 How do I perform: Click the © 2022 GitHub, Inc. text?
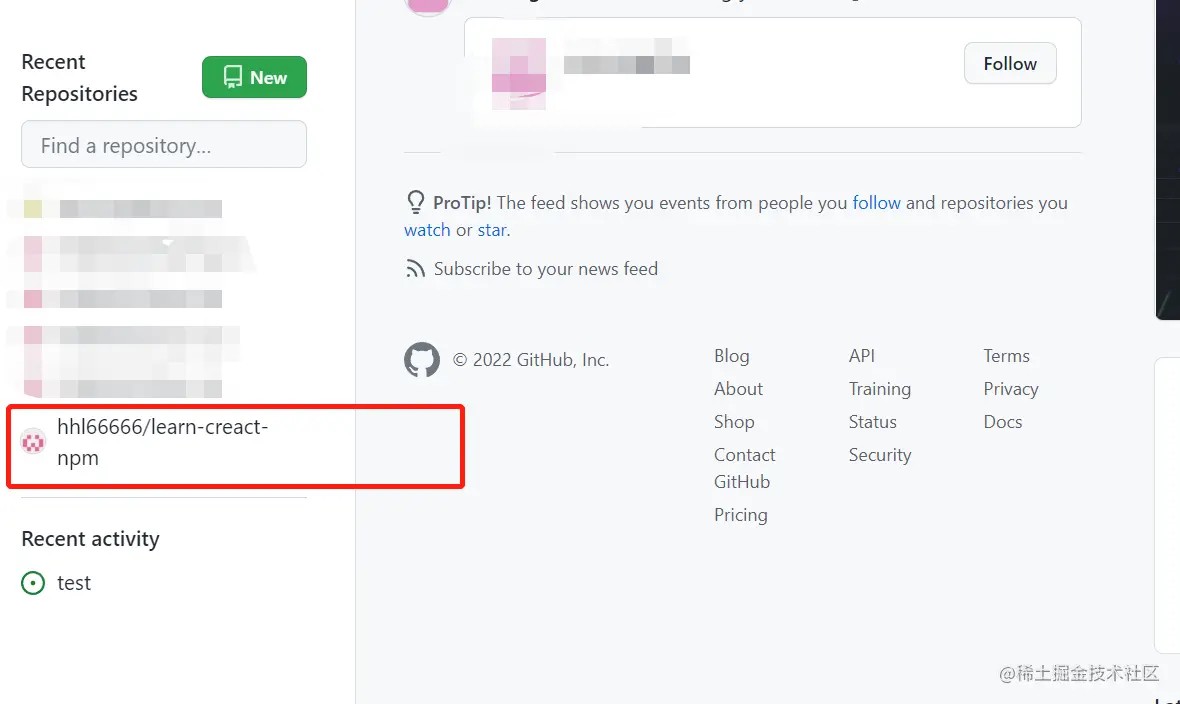click(x=531, y=360)
